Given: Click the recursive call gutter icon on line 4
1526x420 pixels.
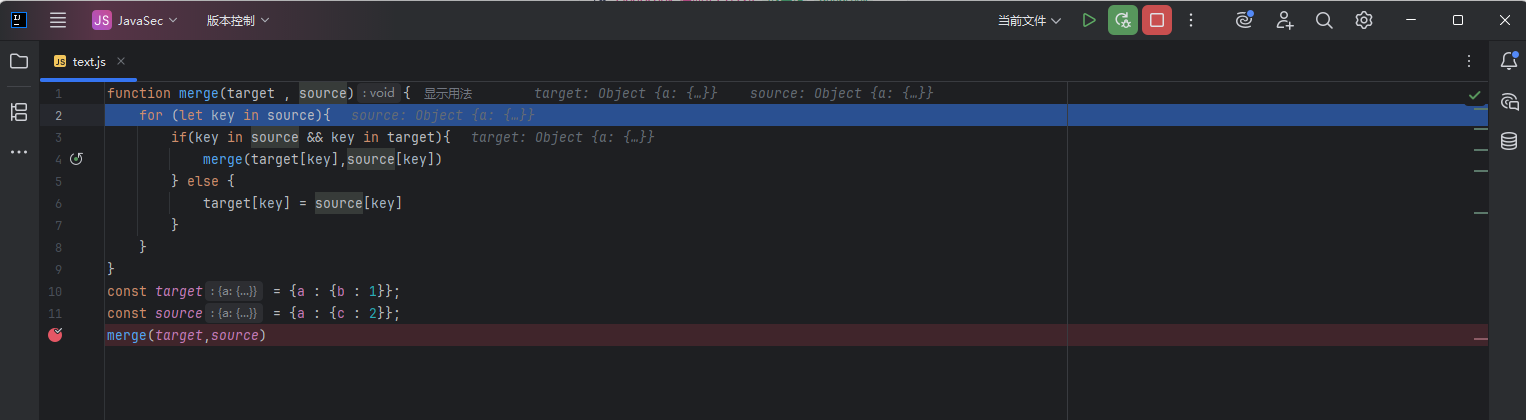Looking at the screenshot, I should [x=76, y=159].
